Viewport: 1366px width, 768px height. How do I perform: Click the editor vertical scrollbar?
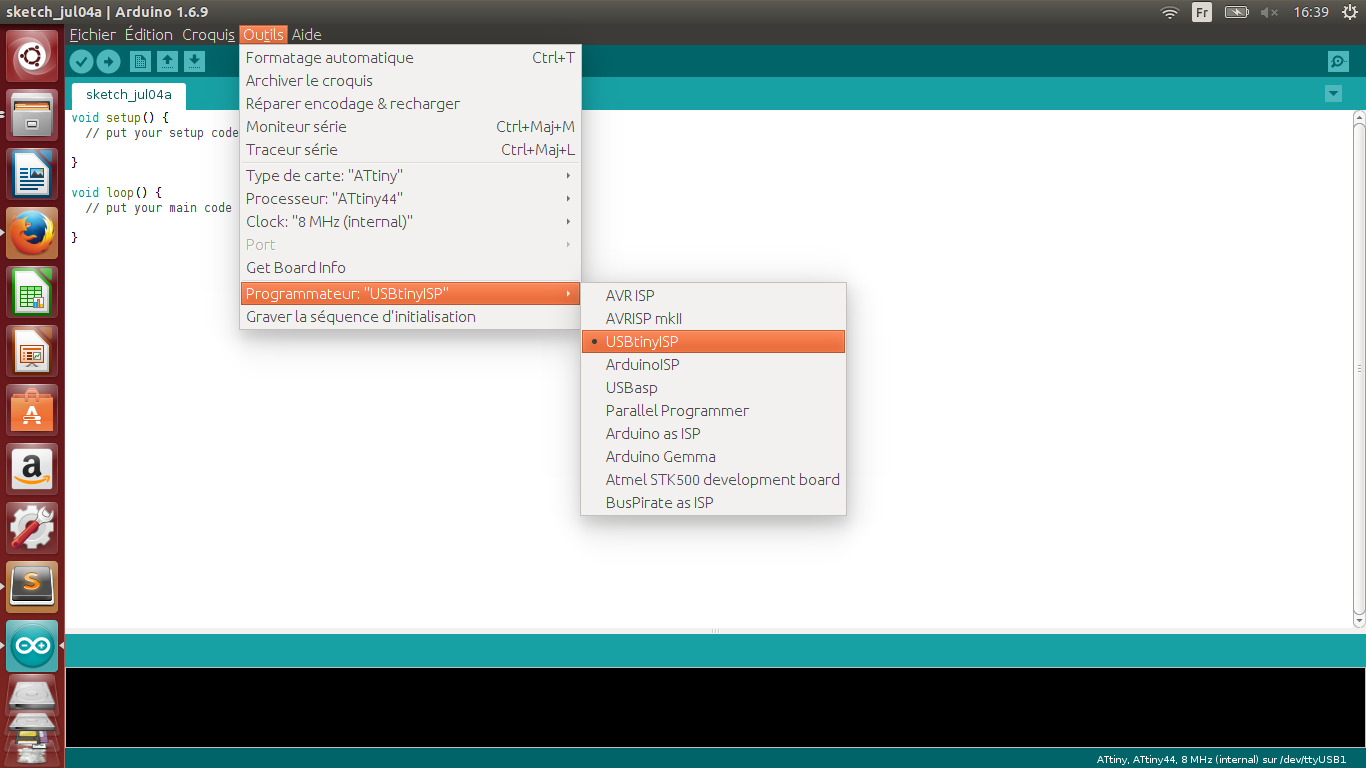tap(1359, 368)
